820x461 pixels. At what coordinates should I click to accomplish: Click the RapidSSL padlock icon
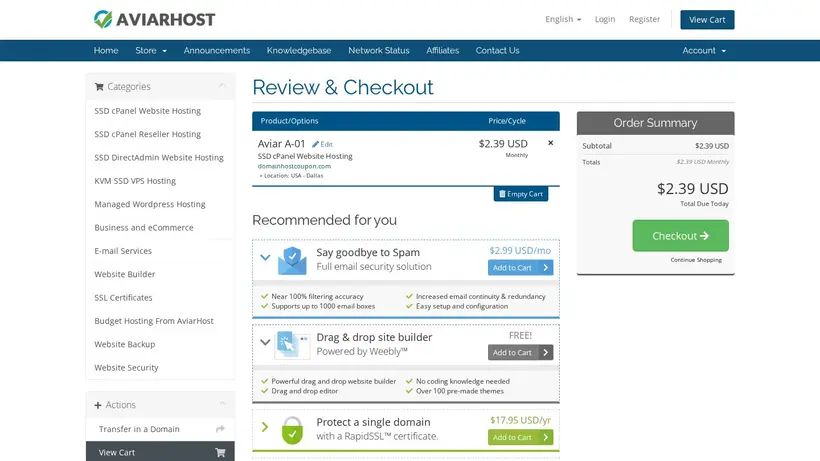point(292,430)
